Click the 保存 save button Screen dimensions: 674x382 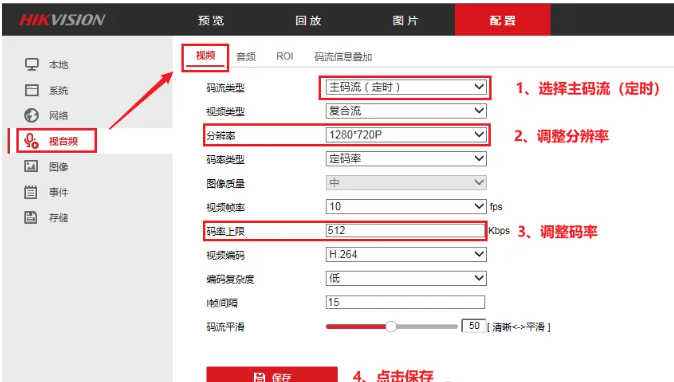[x=272, y=375]
